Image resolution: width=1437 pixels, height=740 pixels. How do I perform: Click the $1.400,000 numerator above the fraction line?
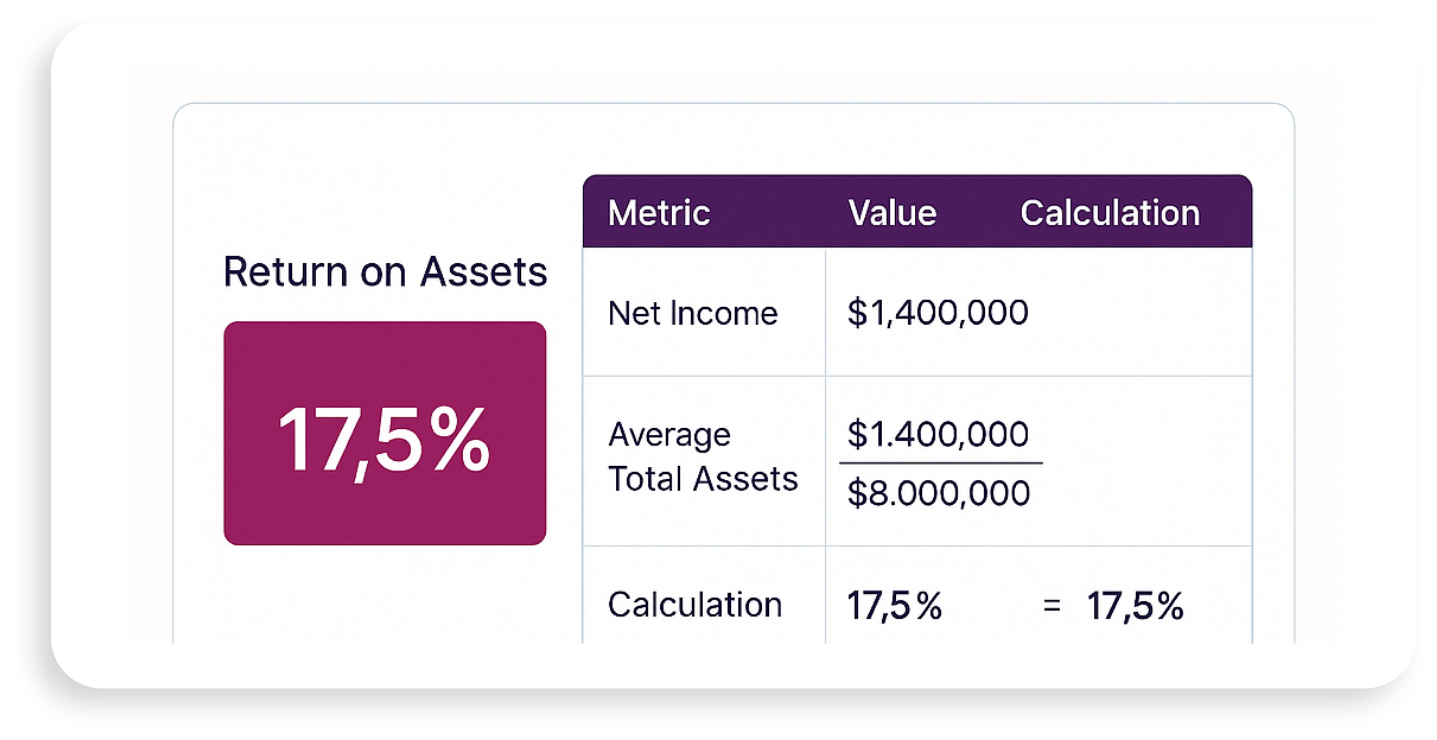coord(937,434)
